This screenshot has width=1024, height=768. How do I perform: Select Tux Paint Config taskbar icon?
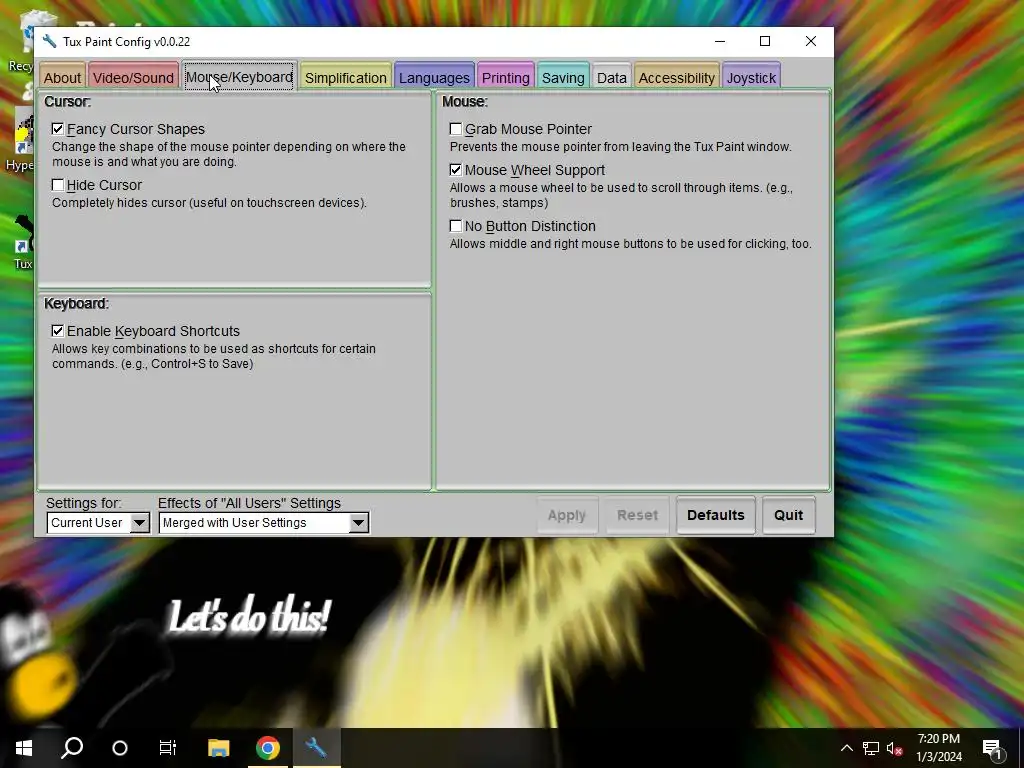[316, 748]
